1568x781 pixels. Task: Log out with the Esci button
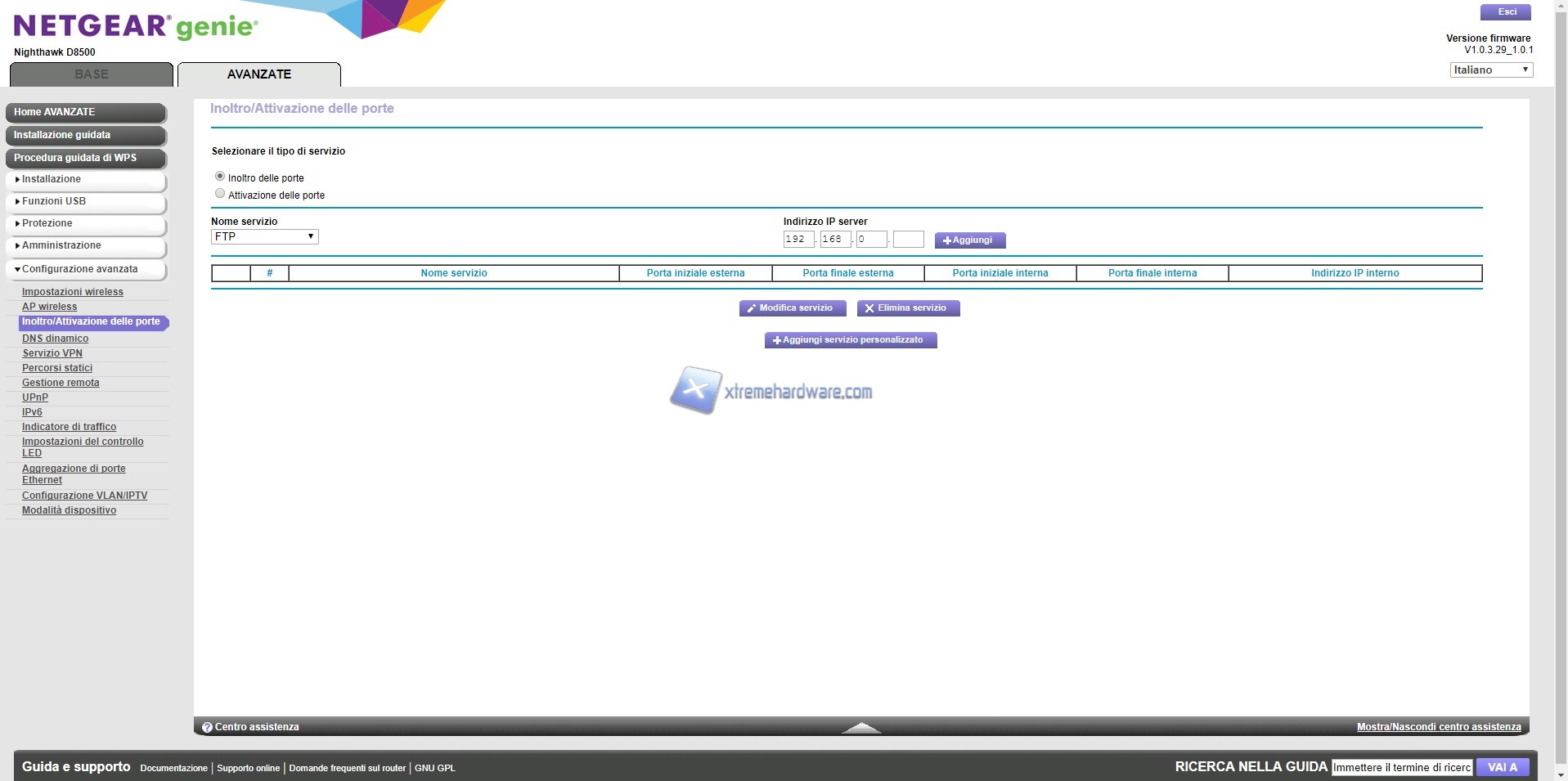tap(1507, 12)
